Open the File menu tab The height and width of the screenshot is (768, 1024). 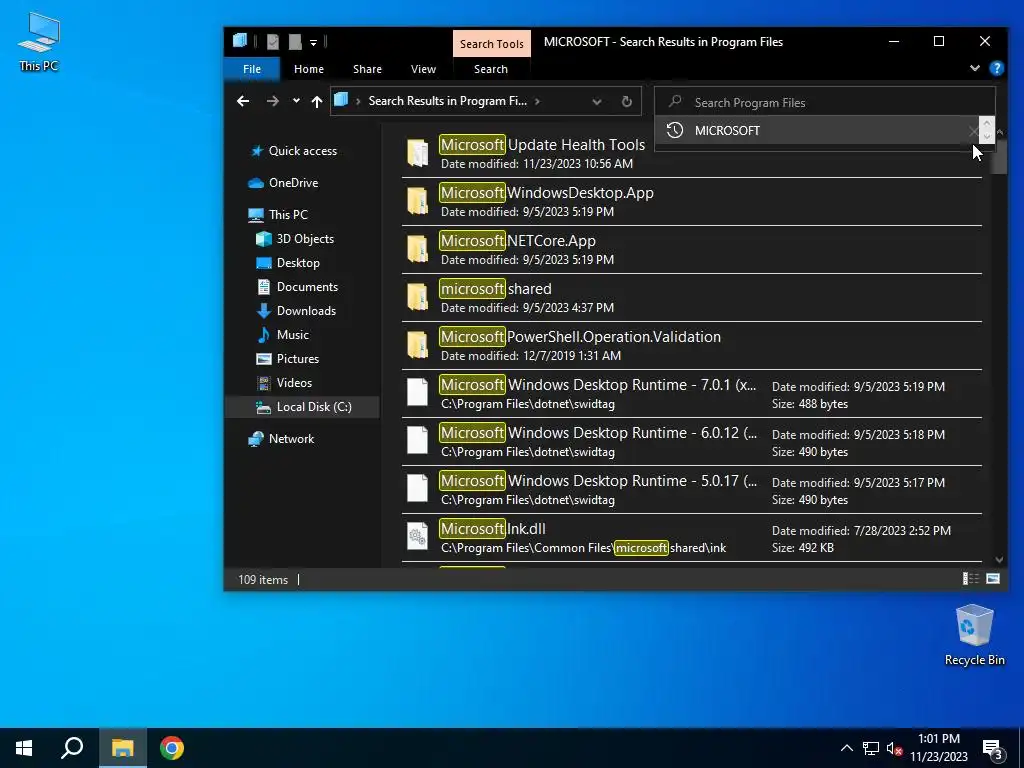point(252,69)
